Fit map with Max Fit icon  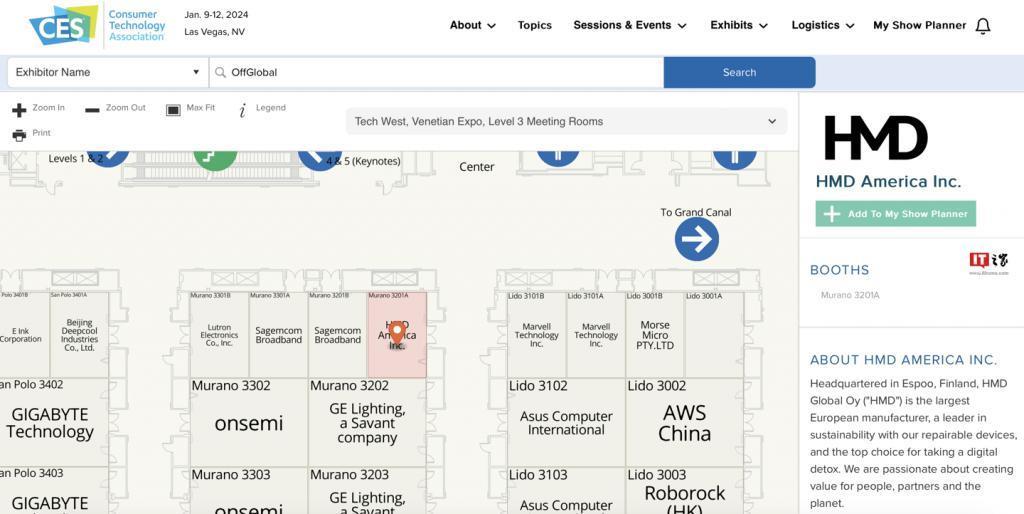pos(173,109)
